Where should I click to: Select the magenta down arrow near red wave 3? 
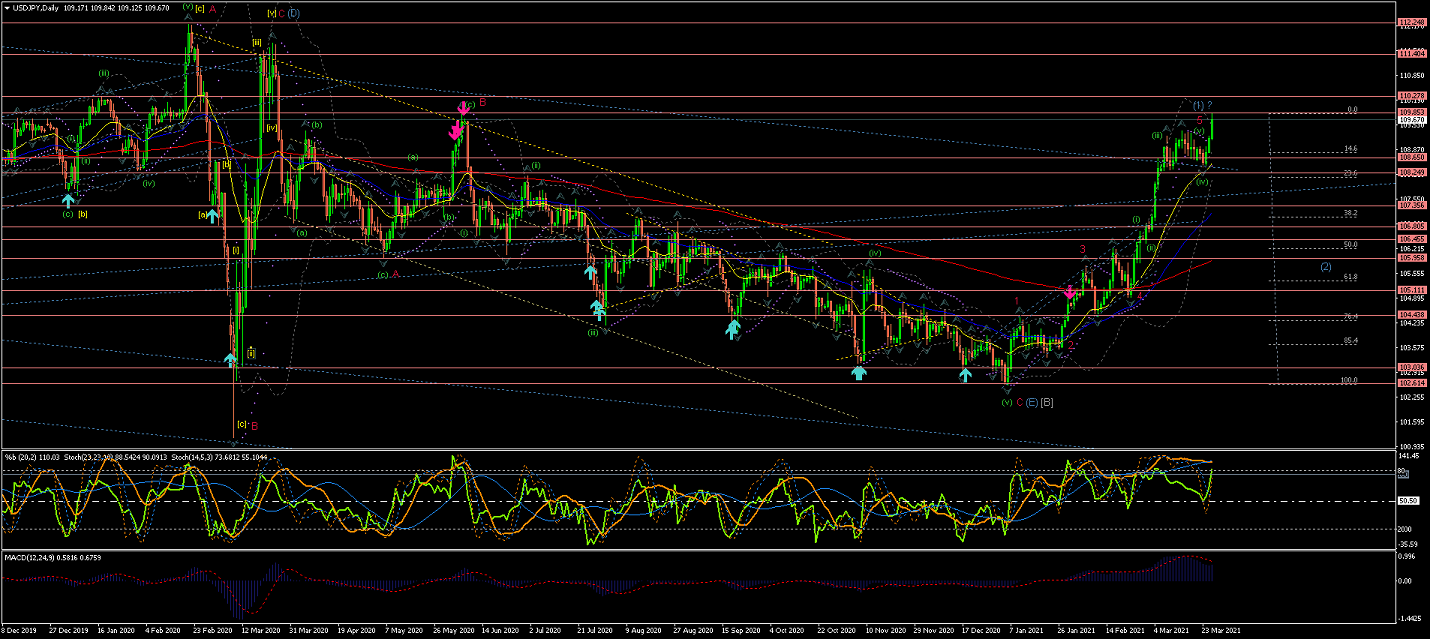(1070, 292)
